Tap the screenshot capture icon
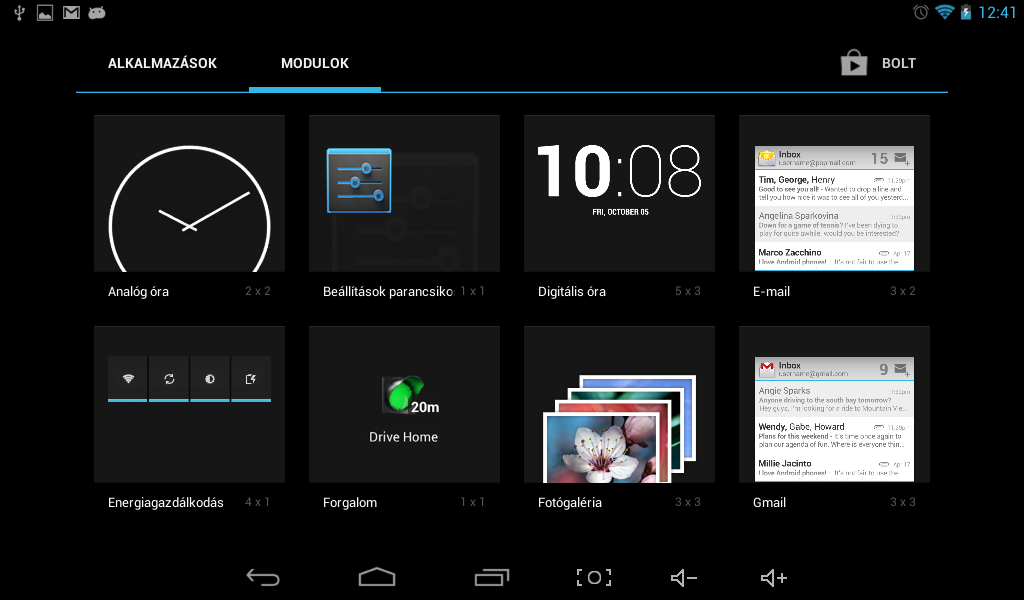The width and height of the screenshot is (1024, 600). pyautogui.click(x=593, y=577)
